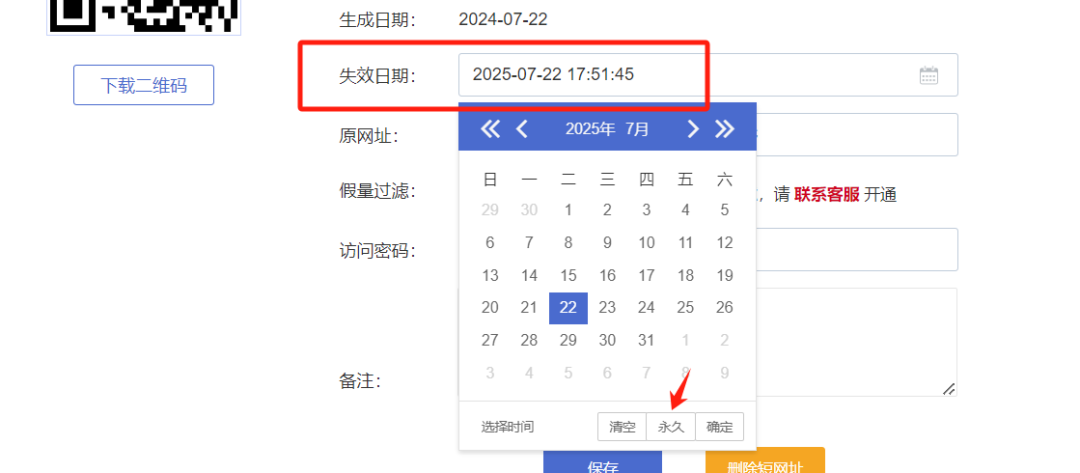
Task: Go to previous year with double-left arrow
Action: 490,128
